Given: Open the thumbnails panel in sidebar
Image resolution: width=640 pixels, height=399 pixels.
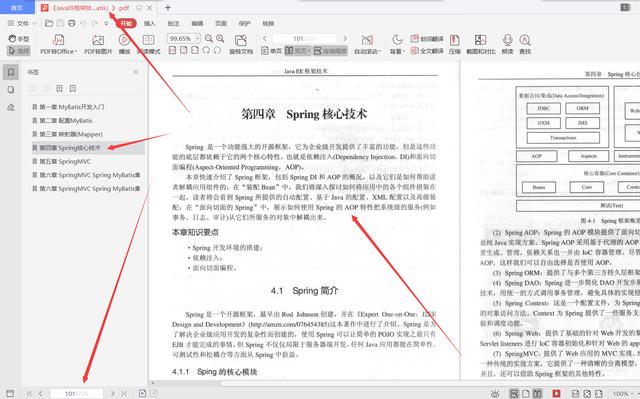Looking at the screenshot, I should tap(11, 90).
